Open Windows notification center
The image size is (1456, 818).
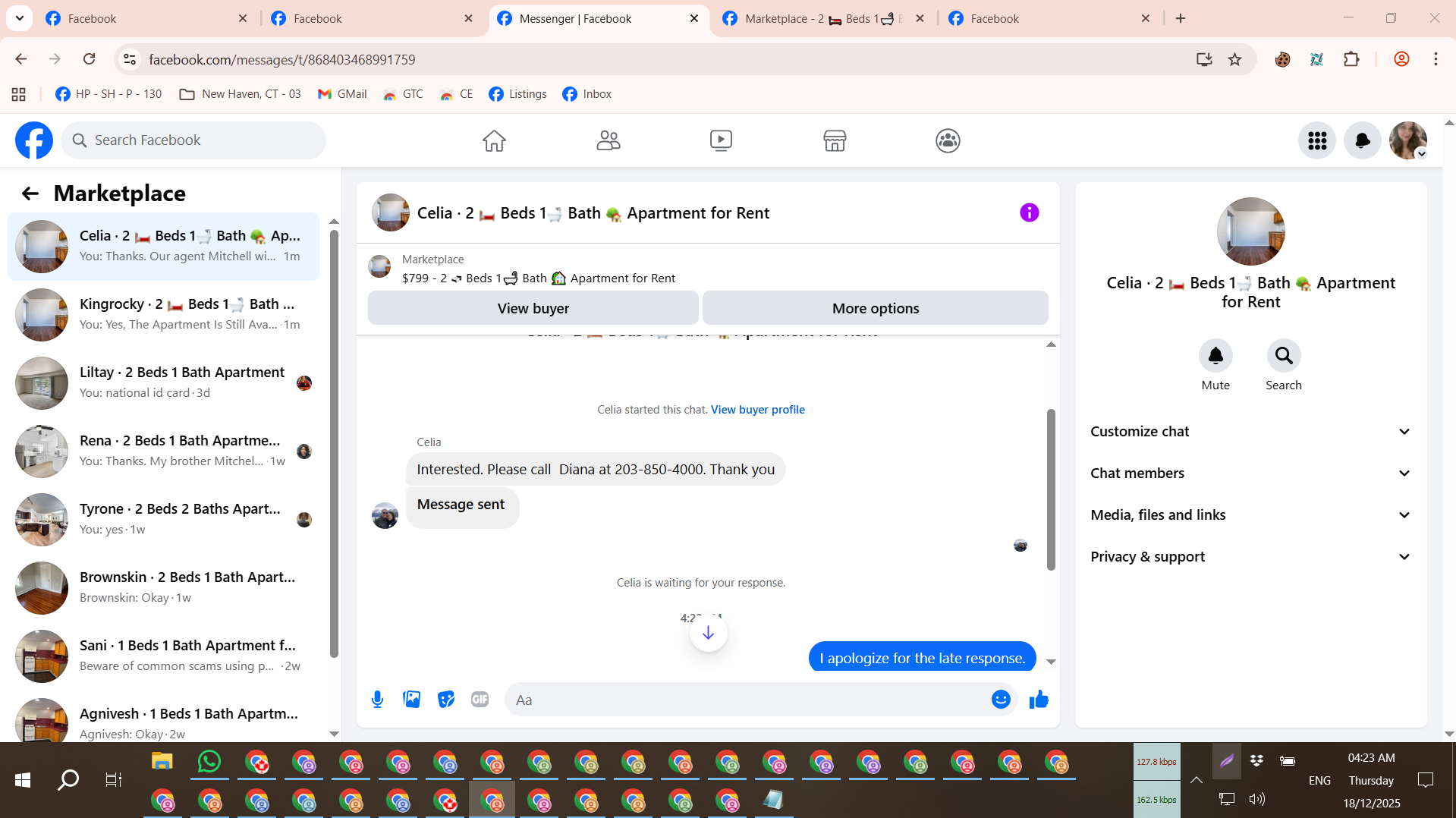pos(1425,780)
